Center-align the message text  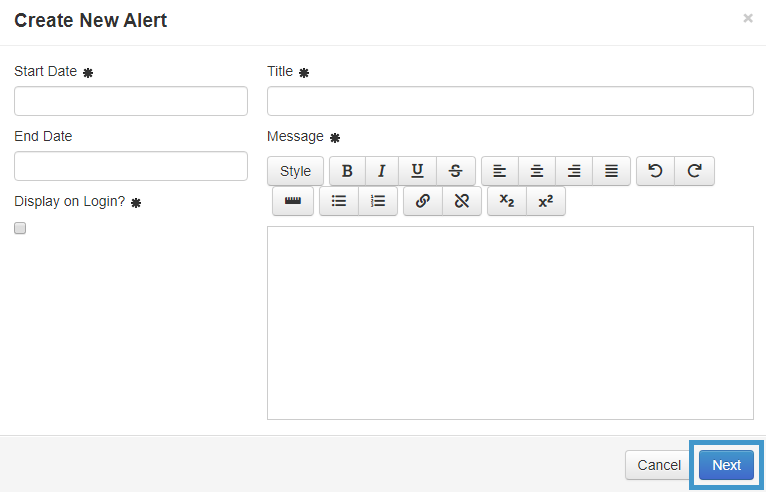pyautogui.click(x=537, y=171)
